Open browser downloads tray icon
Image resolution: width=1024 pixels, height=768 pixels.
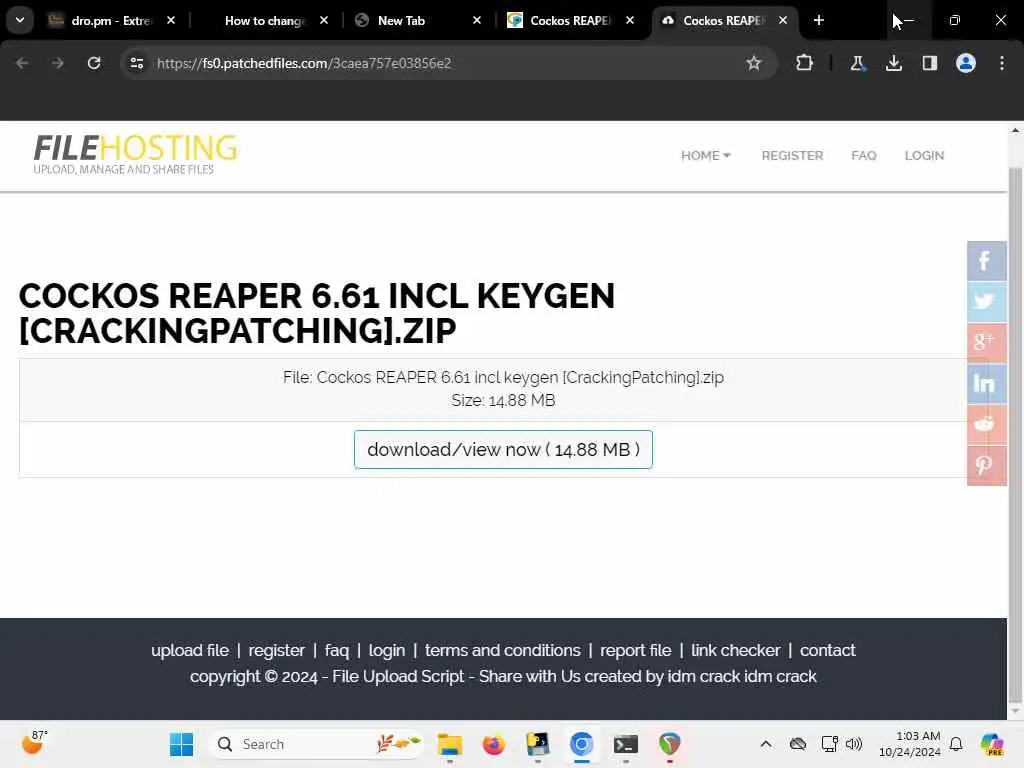[x=893, y=63]
